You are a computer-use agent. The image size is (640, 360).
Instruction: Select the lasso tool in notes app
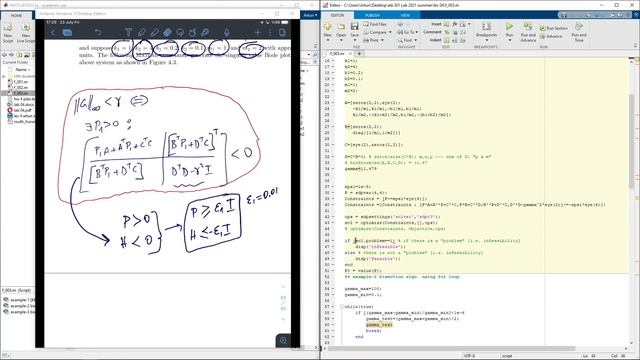[180, 32]
